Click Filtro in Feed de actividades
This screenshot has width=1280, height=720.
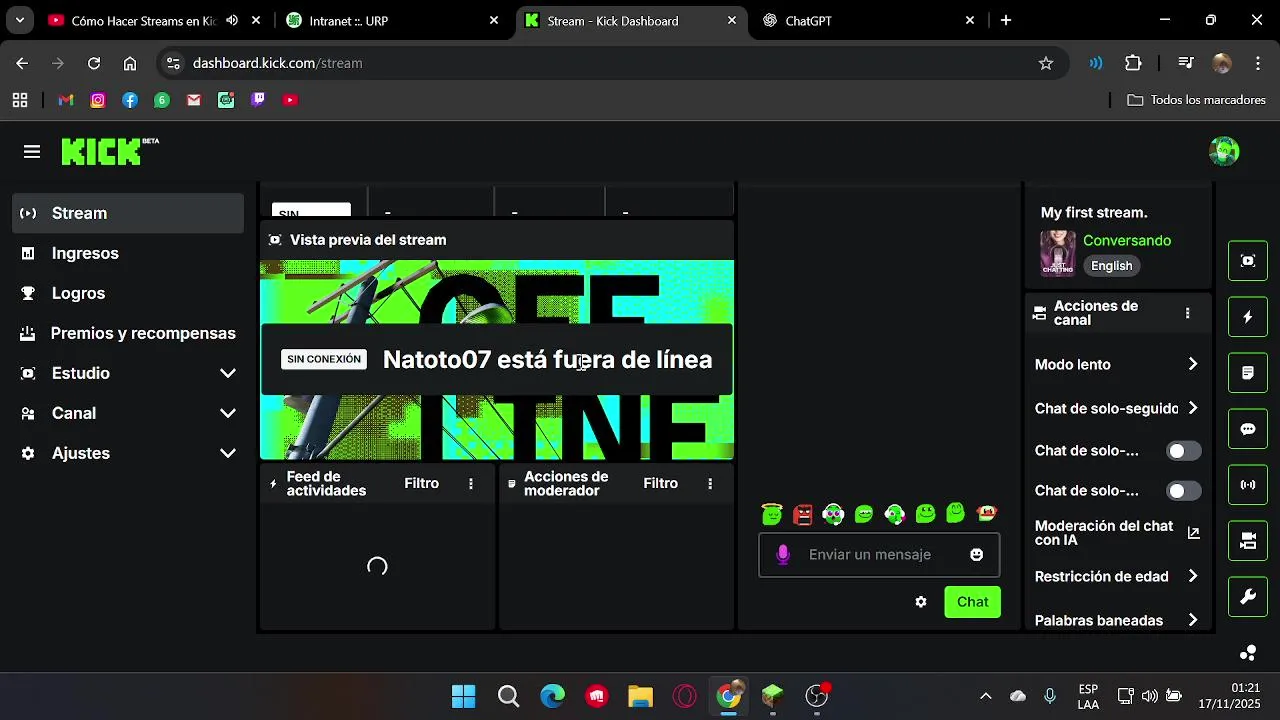click(x=422, y=484)
